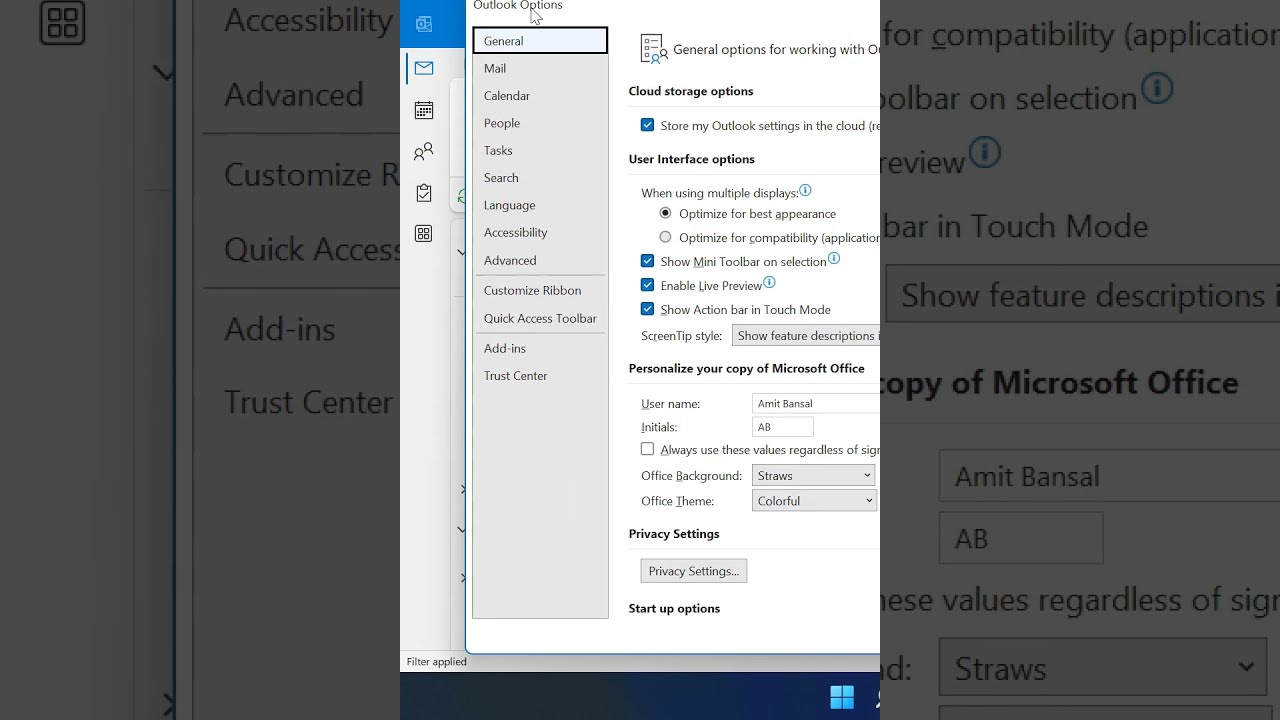Go to the People options category
Image resolution: width=1280 pixels, height=720 pixels.
(x=540, y=123)
